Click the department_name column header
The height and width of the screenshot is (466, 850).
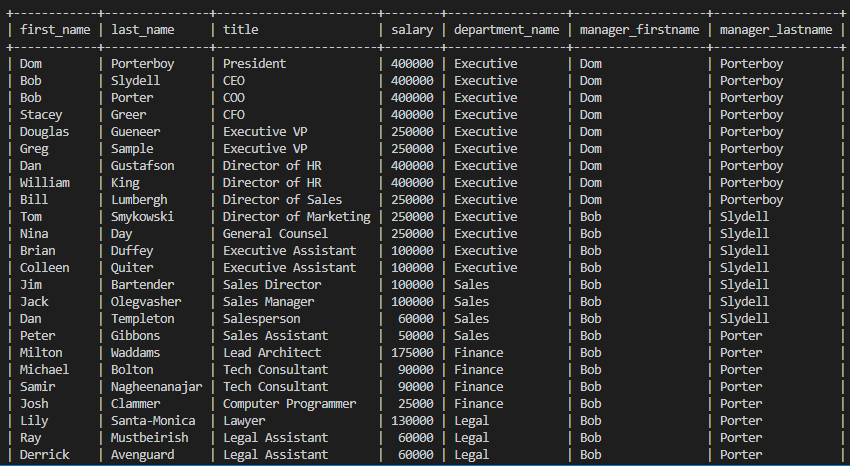[x=506, y=30]
